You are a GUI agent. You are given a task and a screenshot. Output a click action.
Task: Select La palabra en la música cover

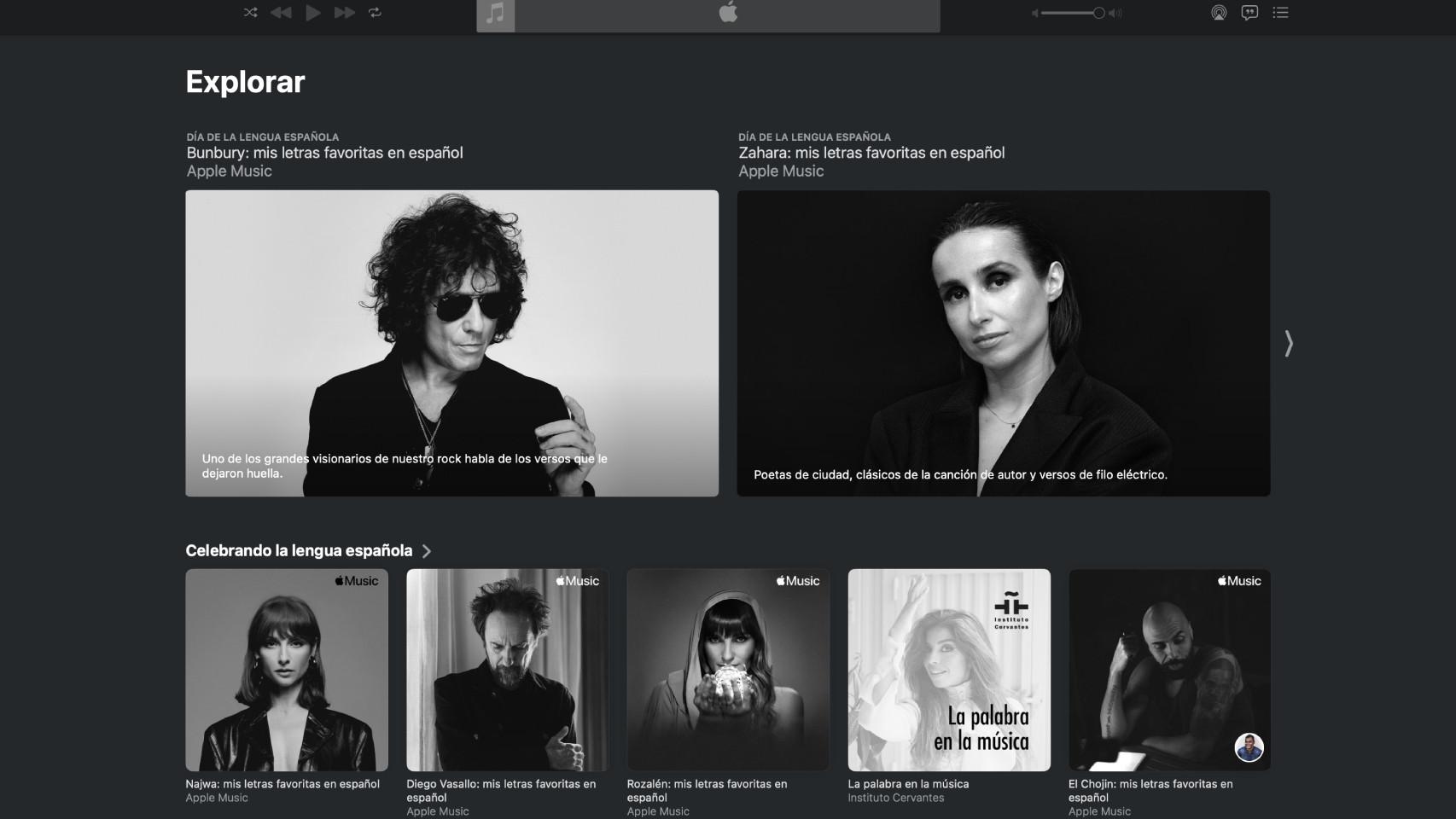pyautogui.click(x=949, y=670)
